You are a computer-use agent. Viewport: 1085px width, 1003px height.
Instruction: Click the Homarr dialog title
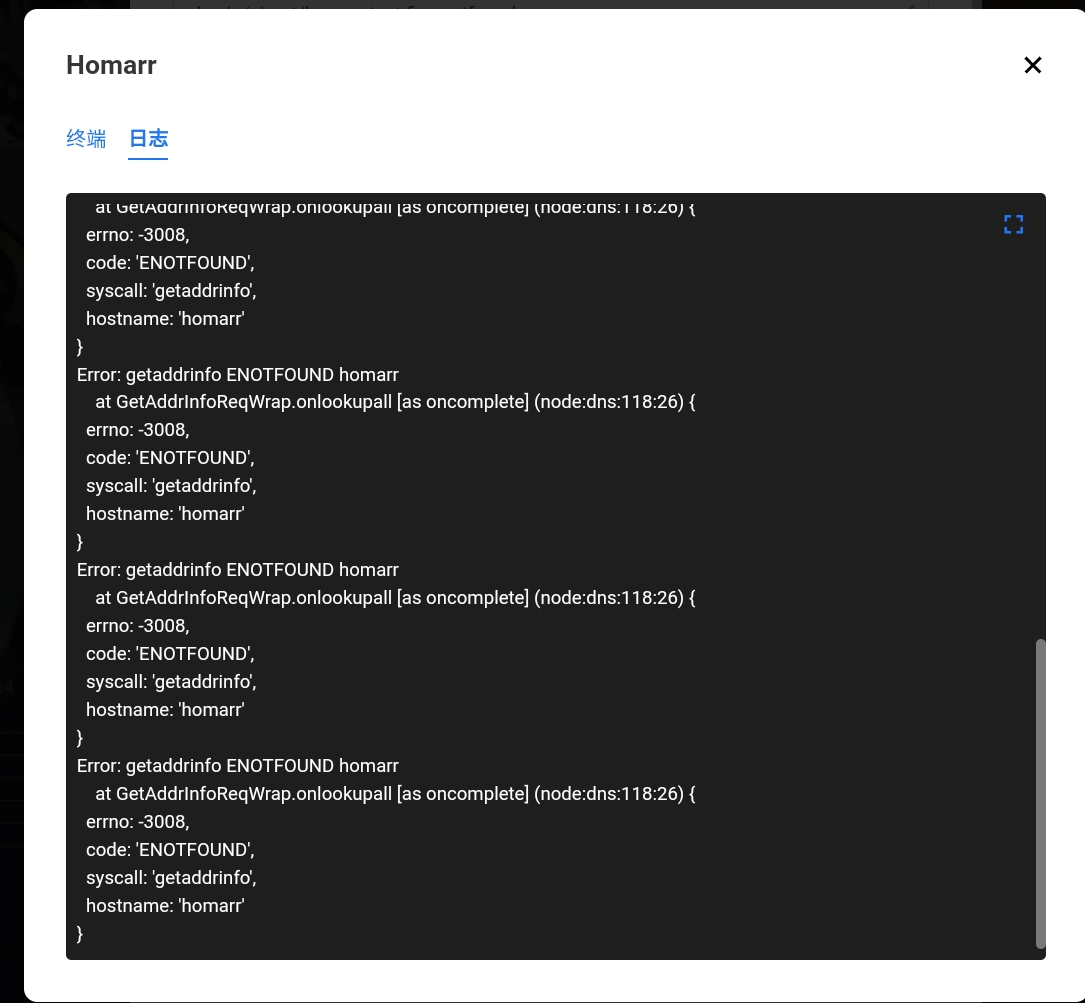pos(111,65)
